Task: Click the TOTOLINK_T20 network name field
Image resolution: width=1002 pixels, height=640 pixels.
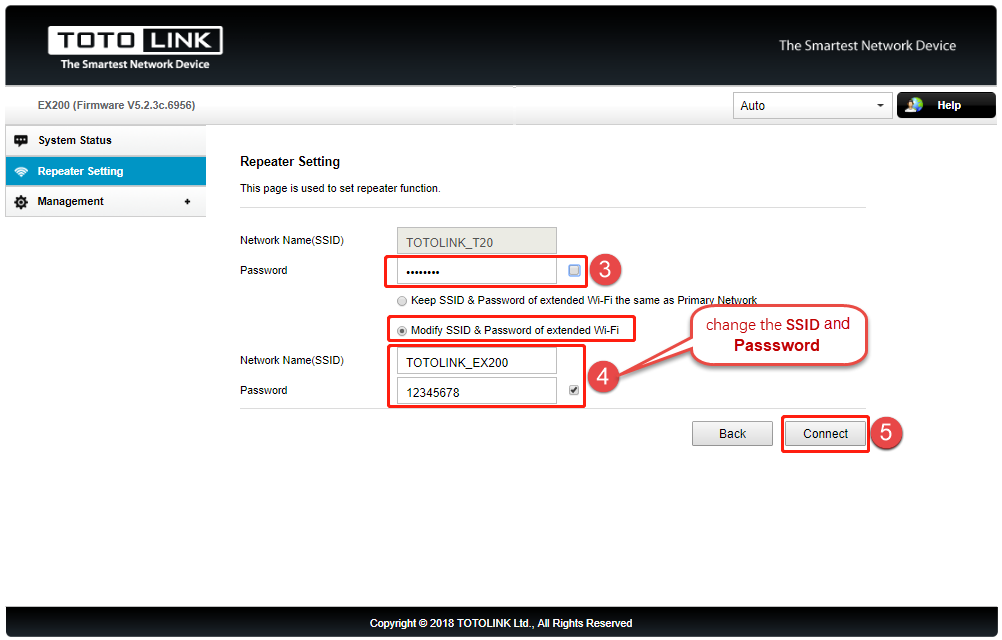Action: tap(477, 241)
